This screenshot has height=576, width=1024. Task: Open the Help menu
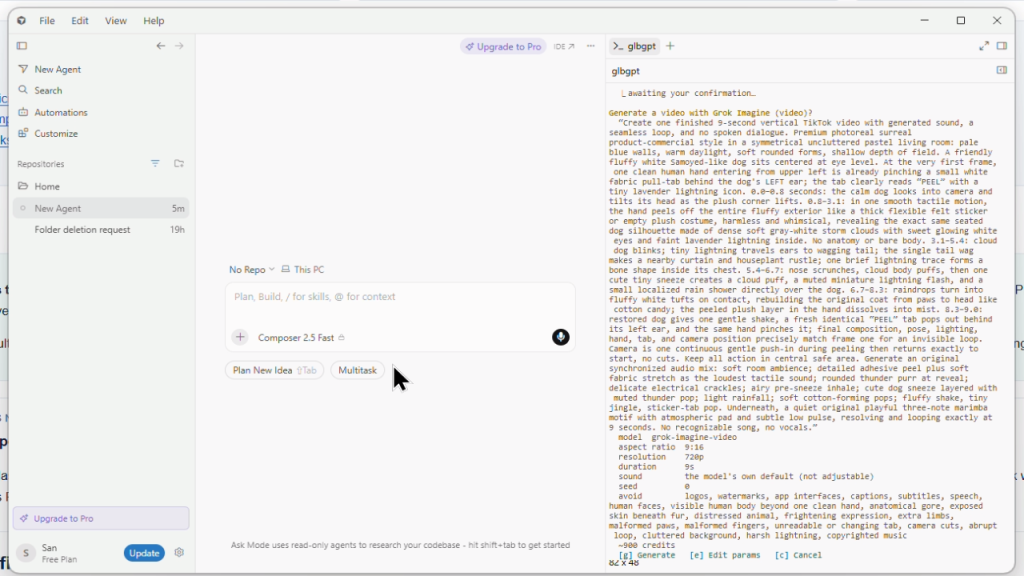click(x=153, y=21)
